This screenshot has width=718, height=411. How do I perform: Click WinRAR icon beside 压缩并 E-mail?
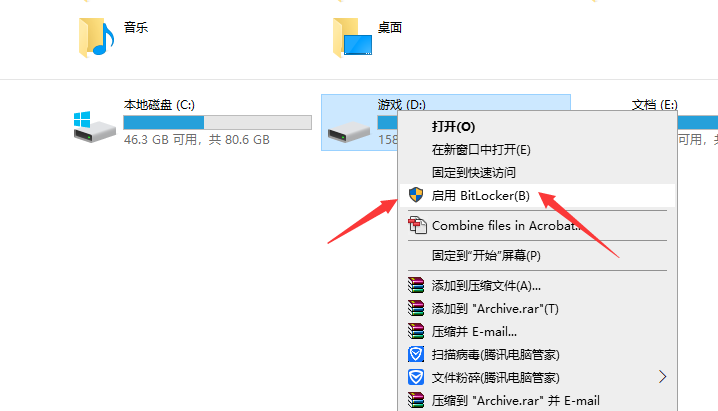pyautogui.click(x=416, y=331)
